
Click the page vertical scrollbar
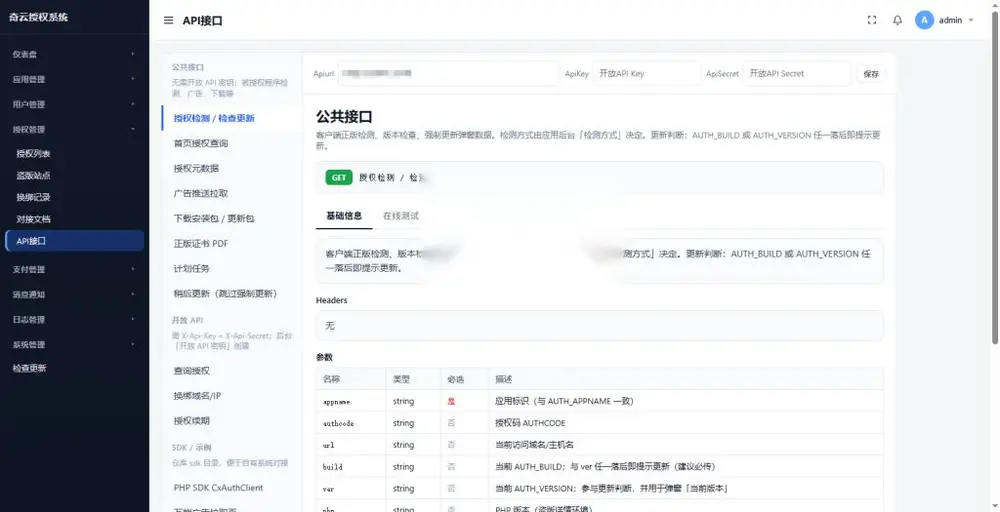click(995, 179)
